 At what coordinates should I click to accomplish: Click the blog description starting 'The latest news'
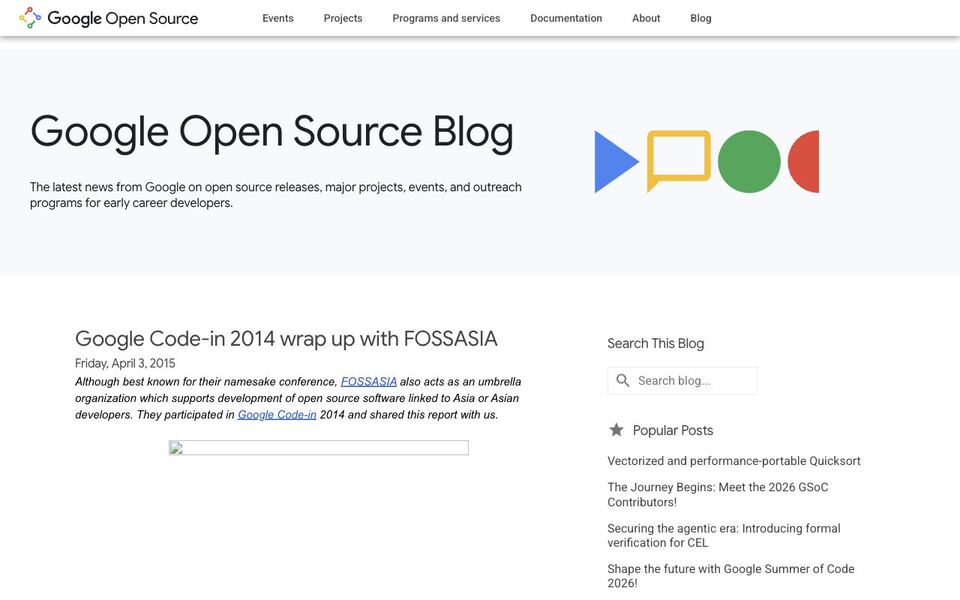[x=276, y=195]
